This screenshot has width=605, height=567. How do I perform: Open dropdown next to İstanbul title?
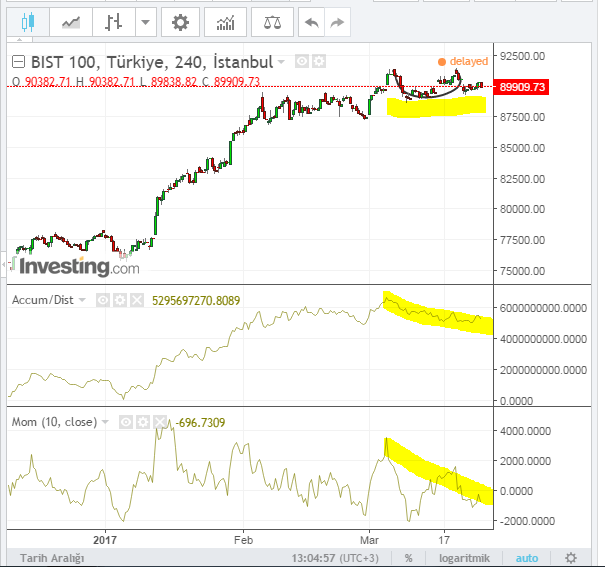[281, 62]
